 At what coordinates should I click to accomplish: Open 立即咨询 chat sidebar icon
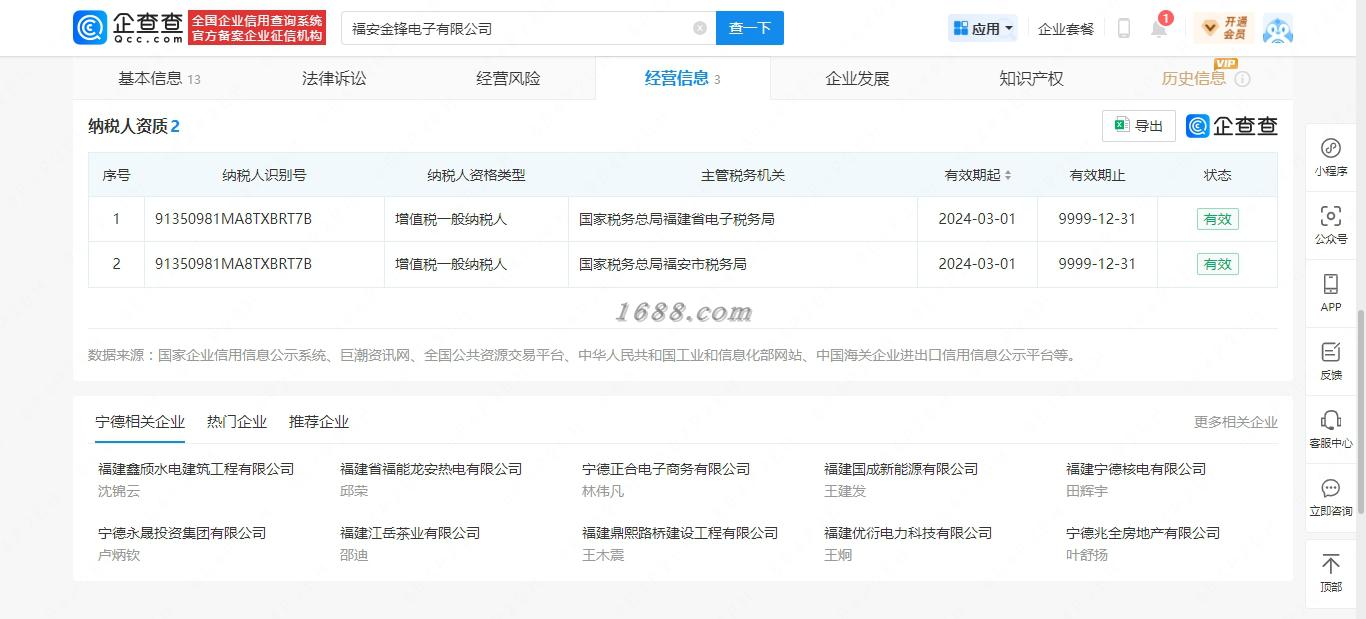[1331, 498]
